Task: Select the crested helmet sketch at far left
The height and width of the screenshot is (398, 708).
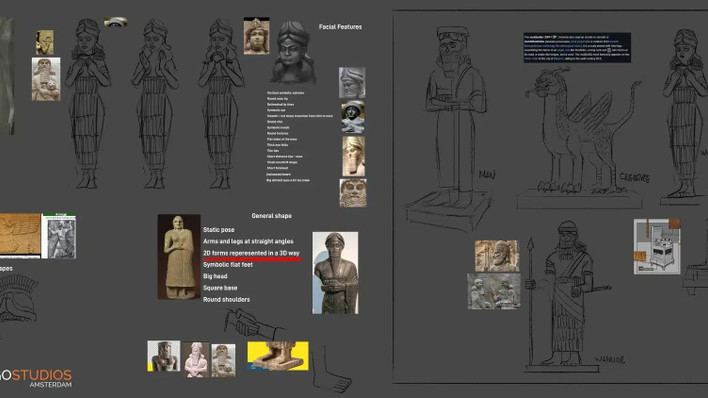Action: tap(19, 299)
